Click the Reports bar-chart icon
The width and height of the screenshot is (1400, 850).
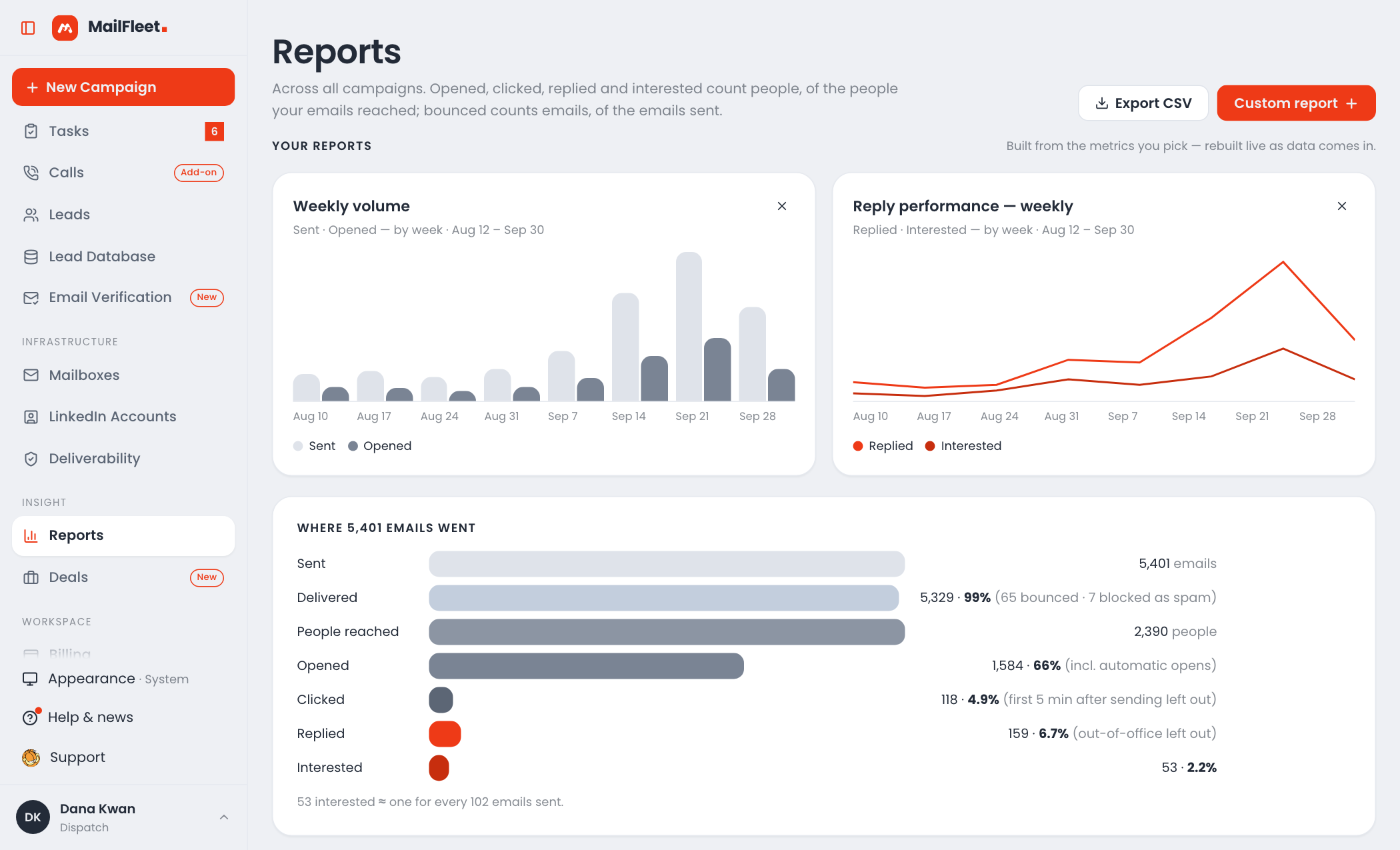pyautogui.click(x=31, y=535)
